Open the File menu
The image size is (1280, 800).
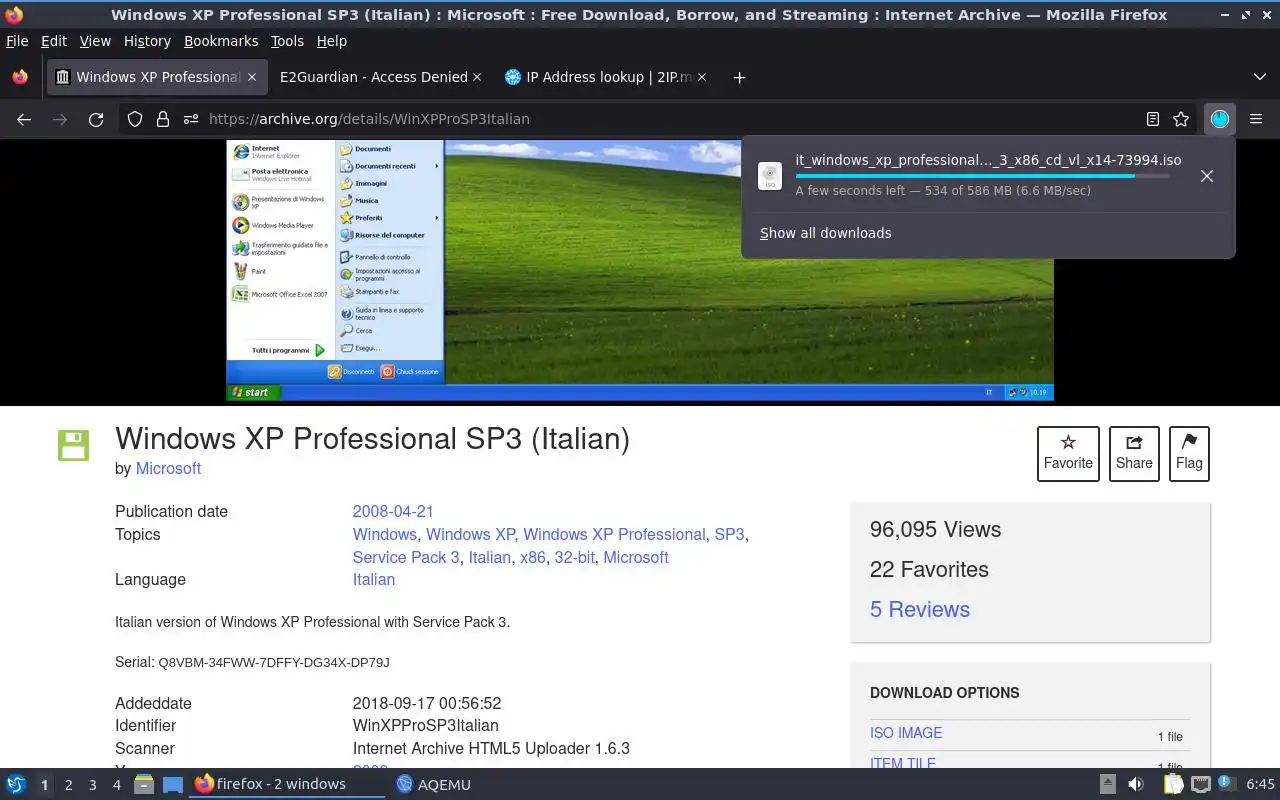pos(17,41)
